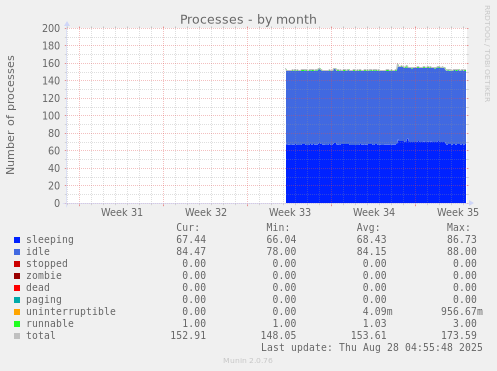Viewport: 497px width, 371px height.
Task: Click the y-axis label 100
Action: [x=51, y=116]
